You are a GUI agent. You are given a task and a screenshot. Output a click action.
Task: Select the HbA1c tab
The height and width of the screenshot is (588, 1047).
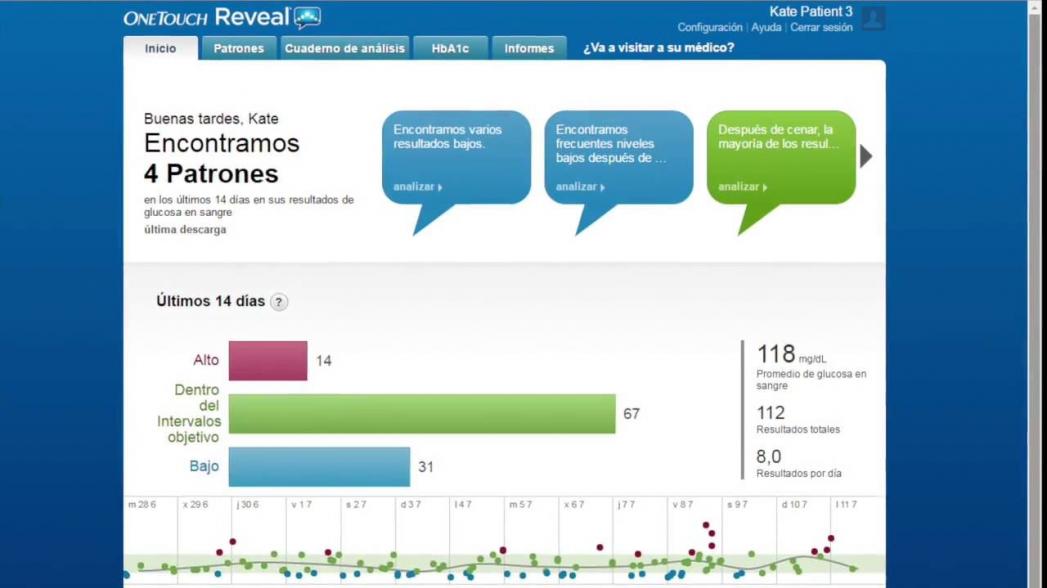coord(450,48)
